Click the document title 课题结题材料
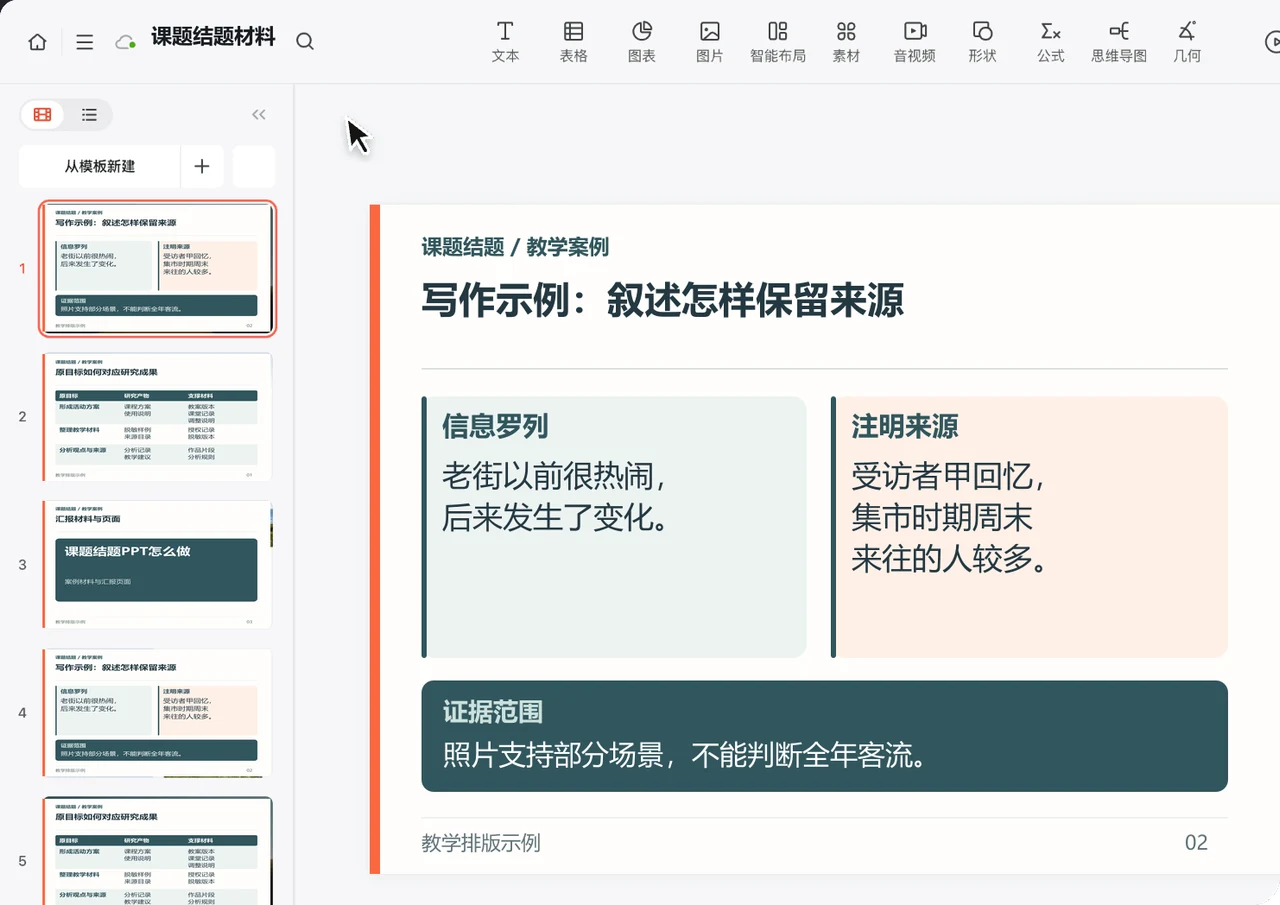This screenshot has height=905, width=1280. 213,38
